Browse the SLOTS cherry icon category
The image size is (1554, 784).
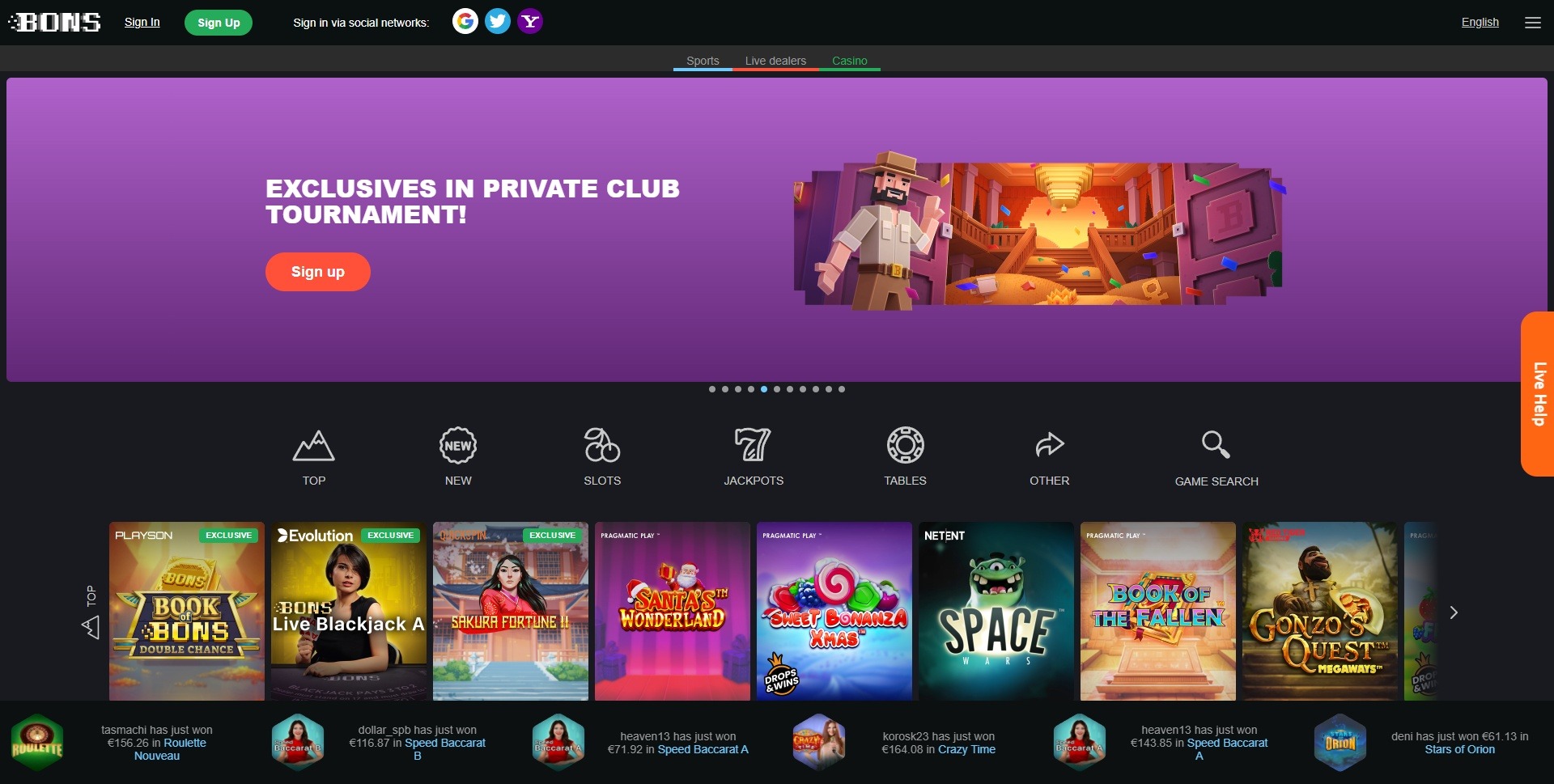[x=602, y=446]
